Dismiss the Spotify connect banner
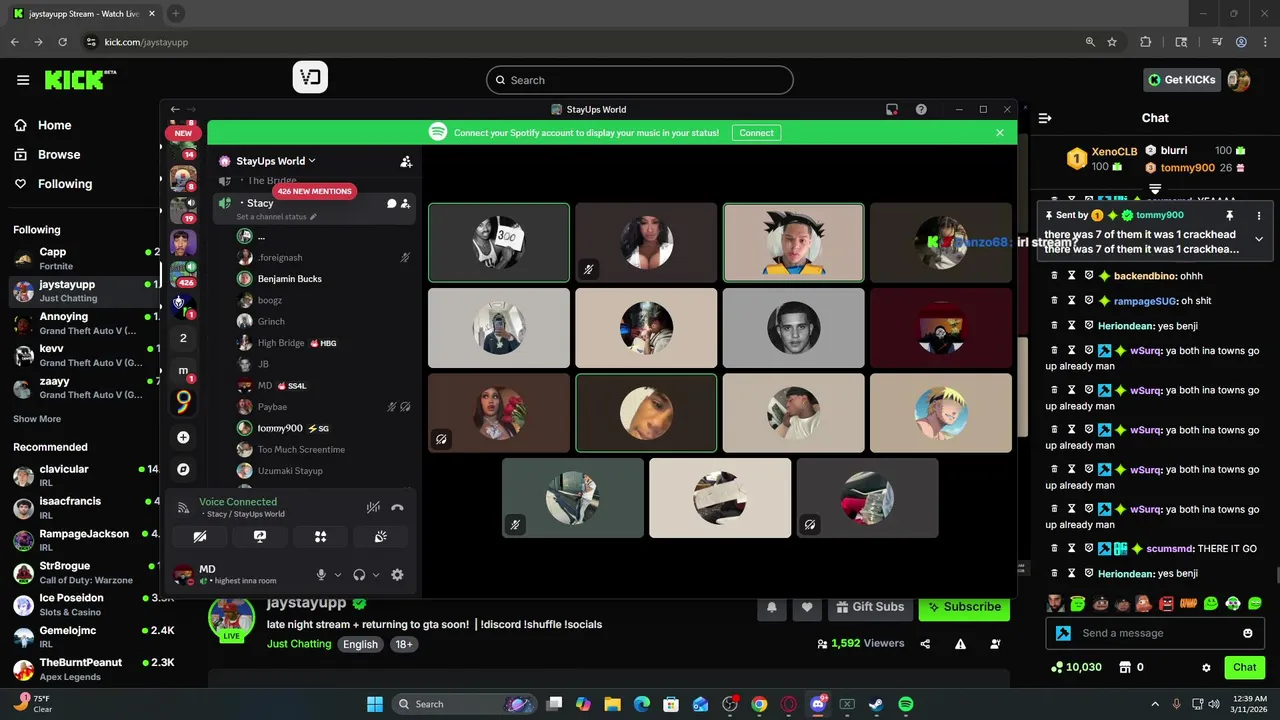The image size is (1280, 720). (1000, 132)
